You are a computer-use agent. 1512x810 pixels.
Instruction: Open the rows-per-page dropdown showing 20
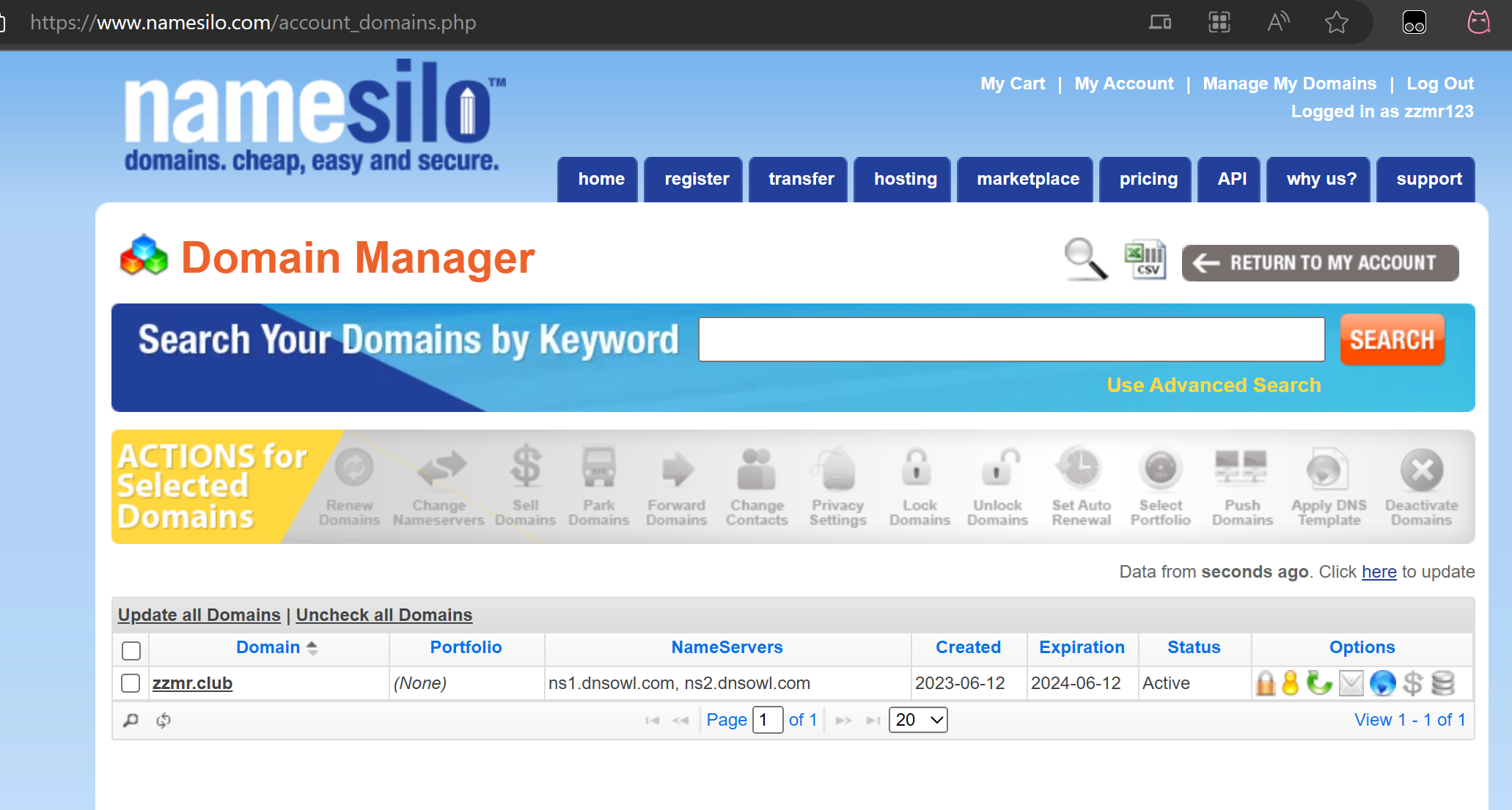918,720
